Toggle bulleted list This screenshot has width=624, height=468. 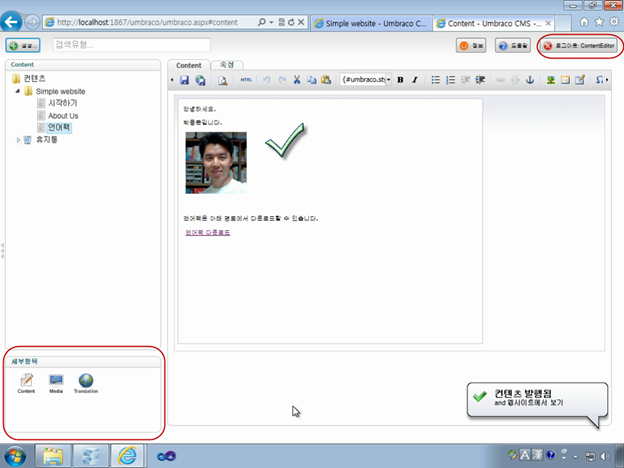point(435,80)
